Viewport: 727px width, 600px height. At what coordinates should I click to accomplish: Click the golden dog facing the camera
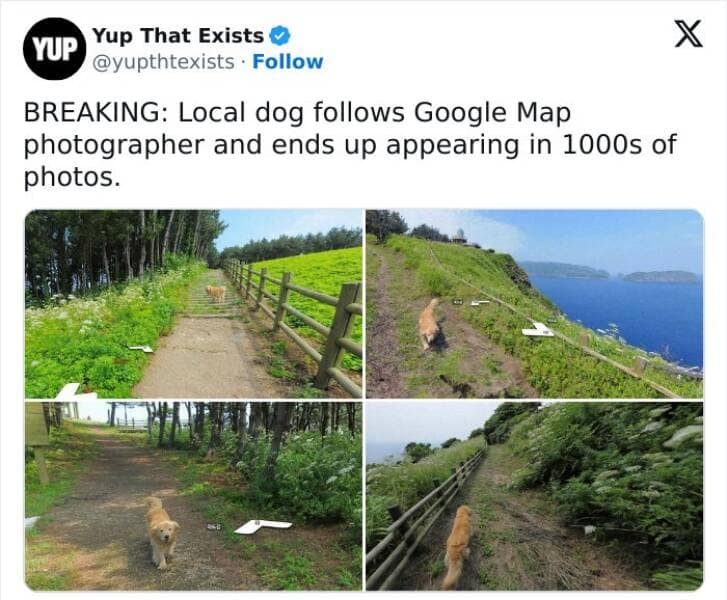(x=161, y=532)
